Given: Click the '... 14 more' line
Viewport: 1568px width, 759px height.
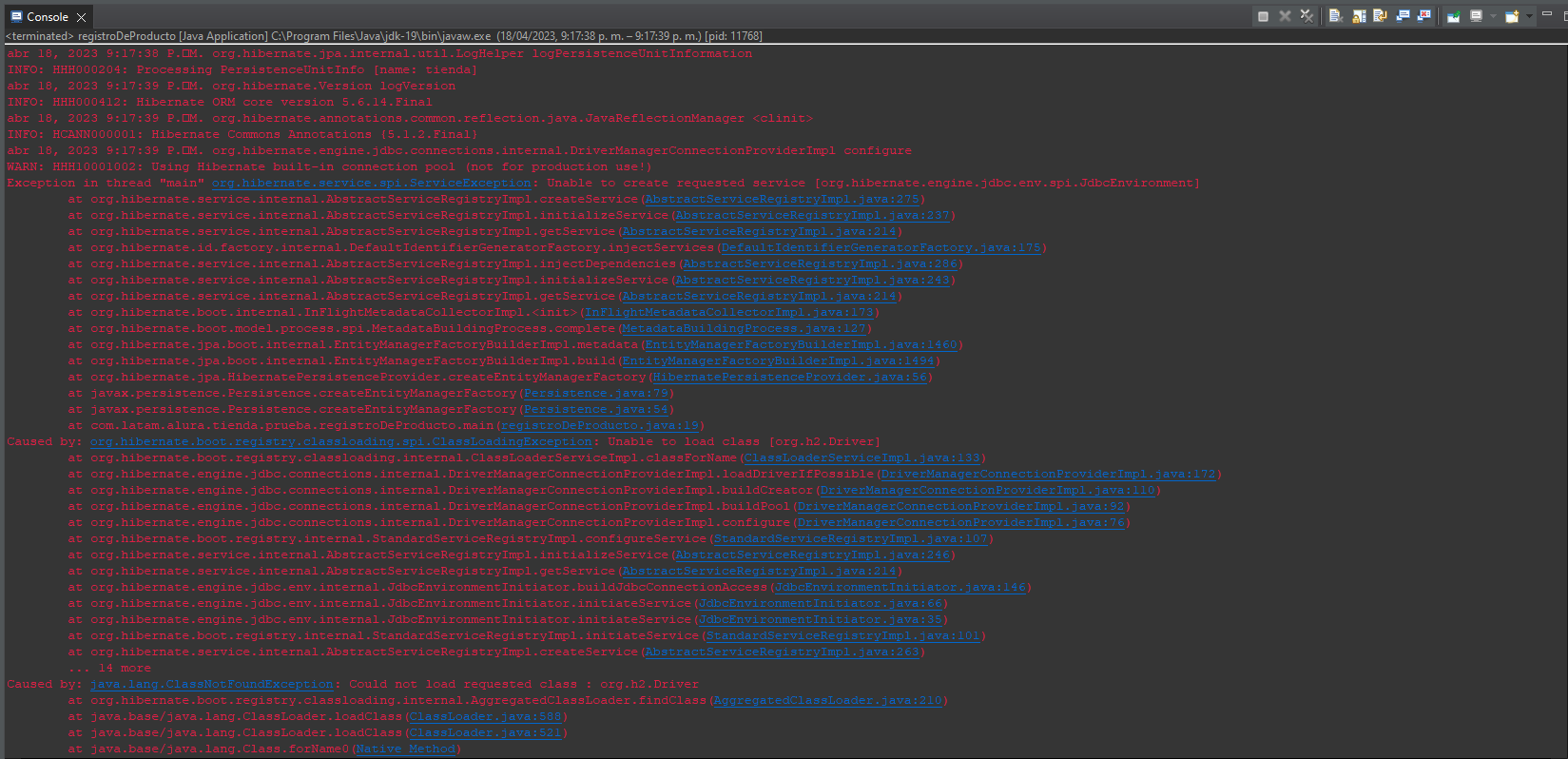Looking at the screenshot, I should [109, 668].
